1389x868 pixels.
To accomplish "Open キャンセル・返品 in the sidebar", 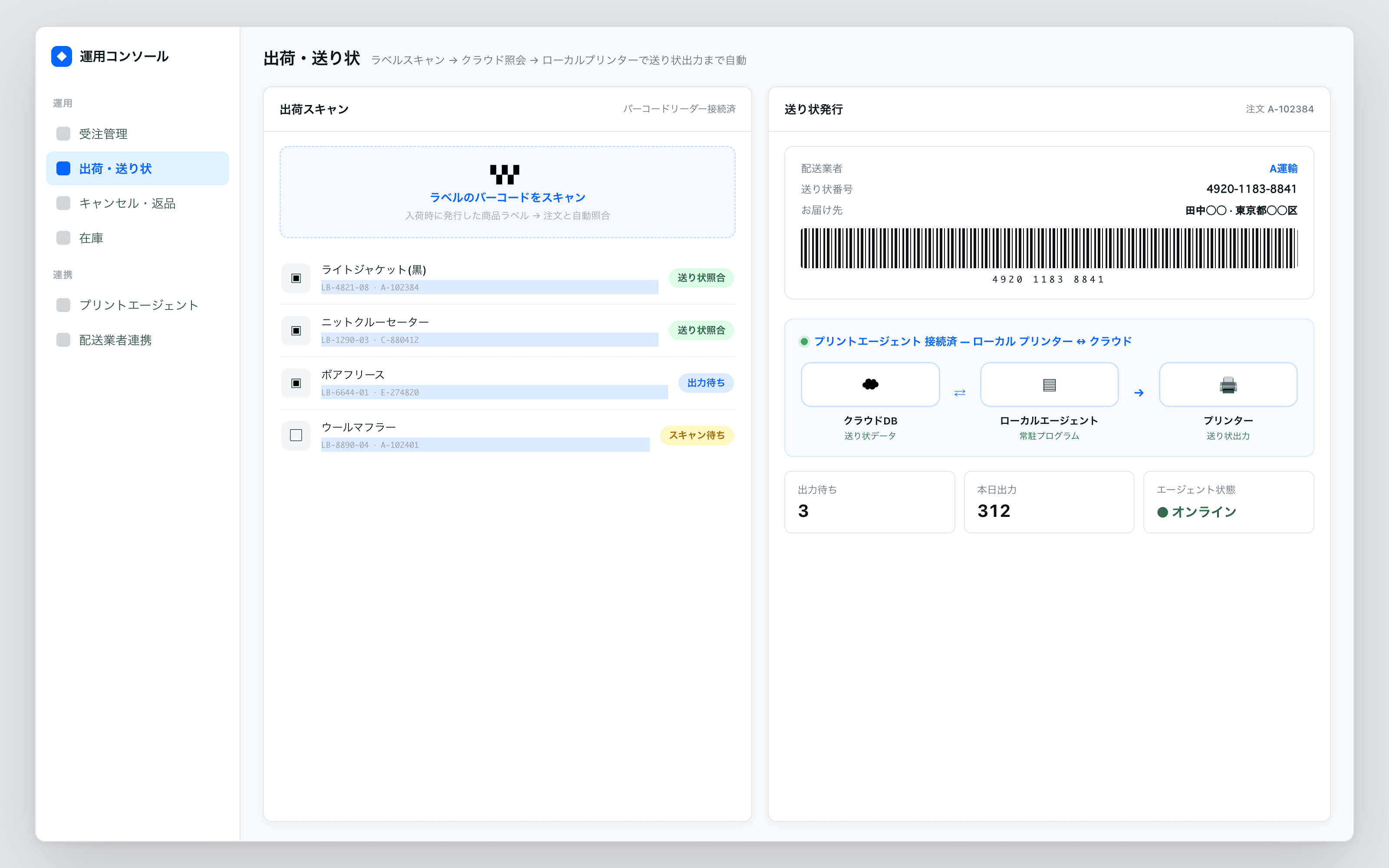I will (137, 203).
